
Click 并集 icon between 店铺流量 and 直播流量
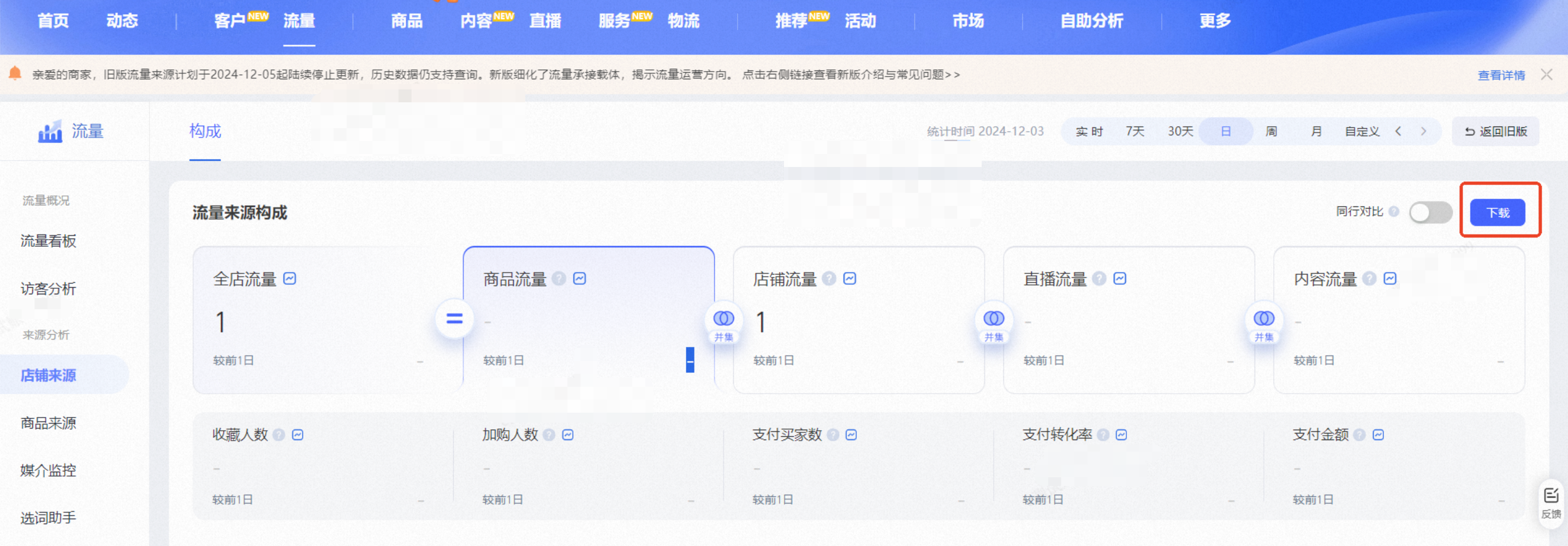(x=994, y=323)
